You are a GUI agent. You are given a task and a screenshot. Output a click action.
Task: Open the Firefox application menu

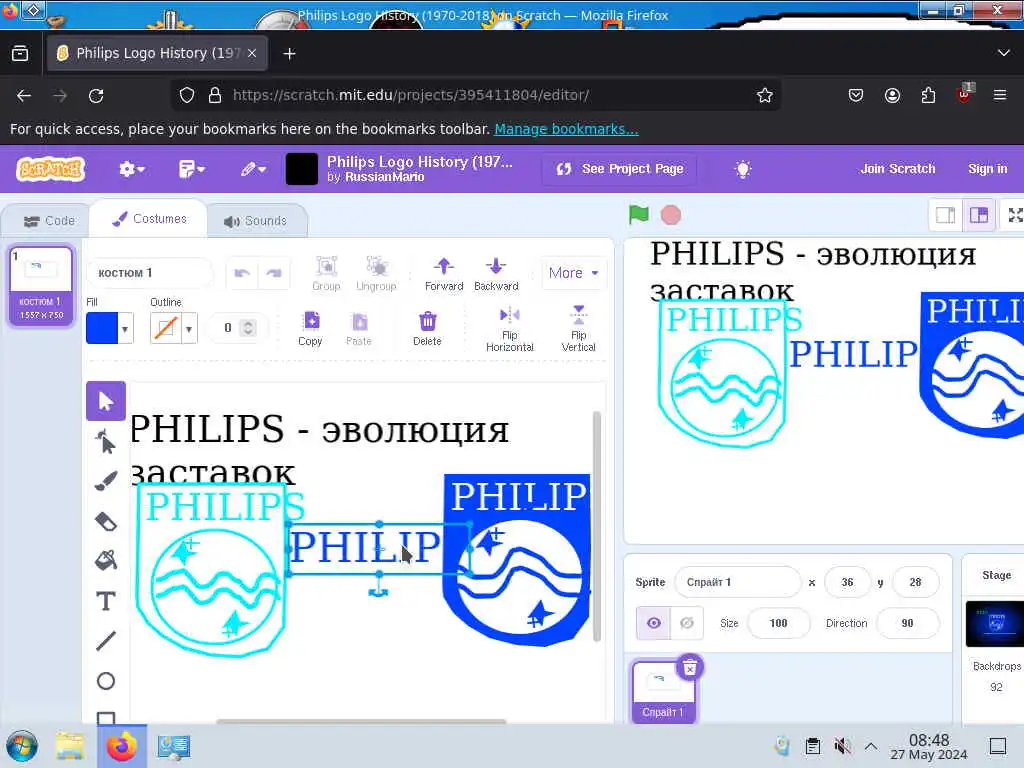coord(1000,95)
